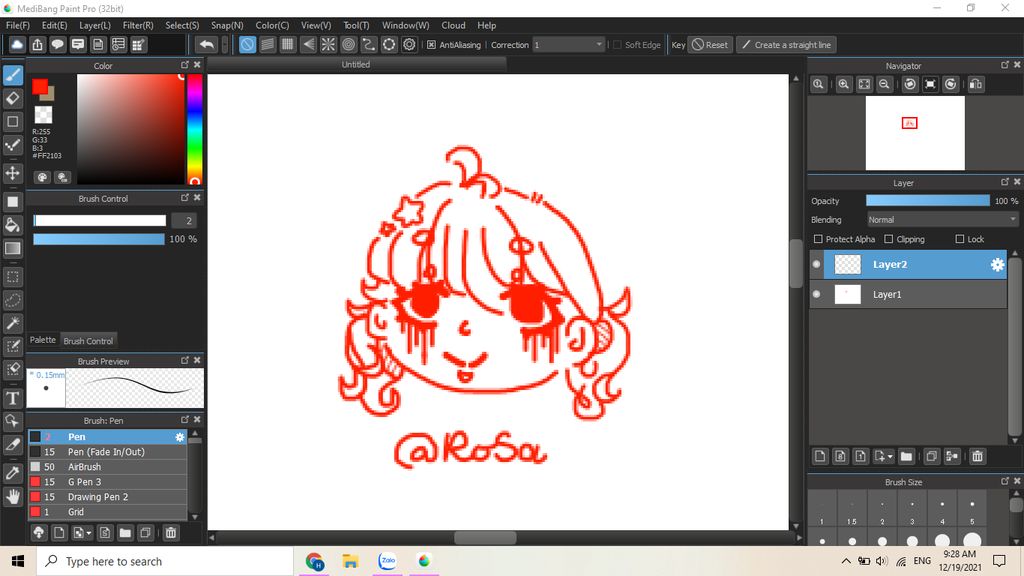Open add brush type dropdown
The image size is (1024, 576).
tap(89, 533)
